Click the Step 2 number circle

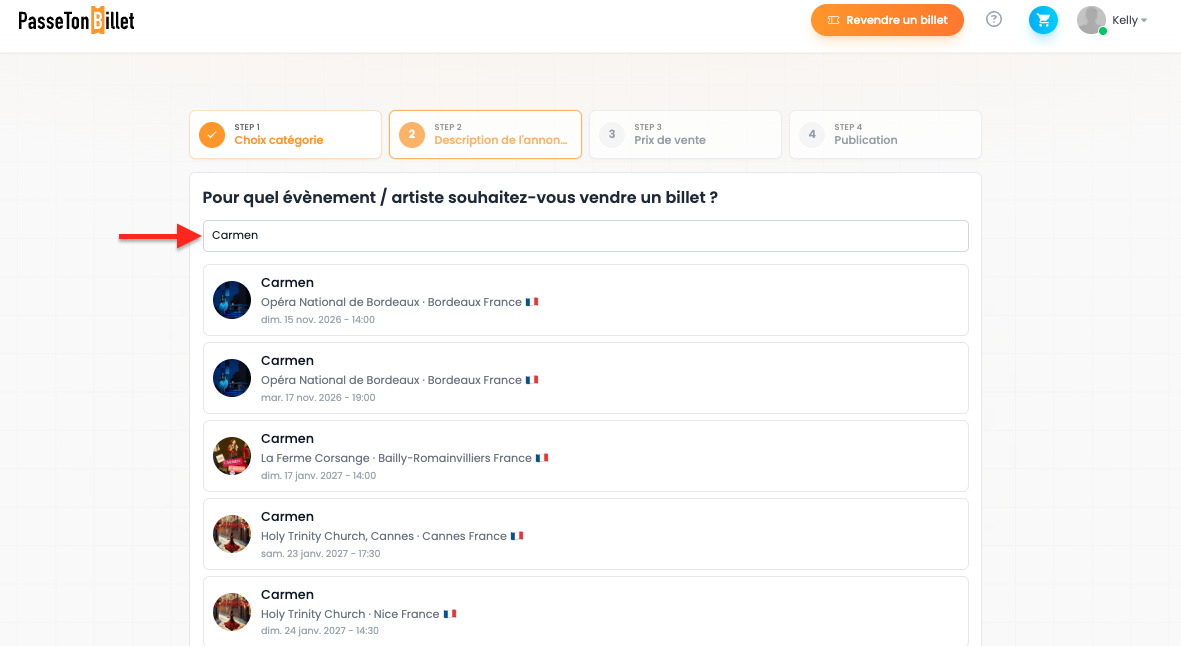[412, 135]
